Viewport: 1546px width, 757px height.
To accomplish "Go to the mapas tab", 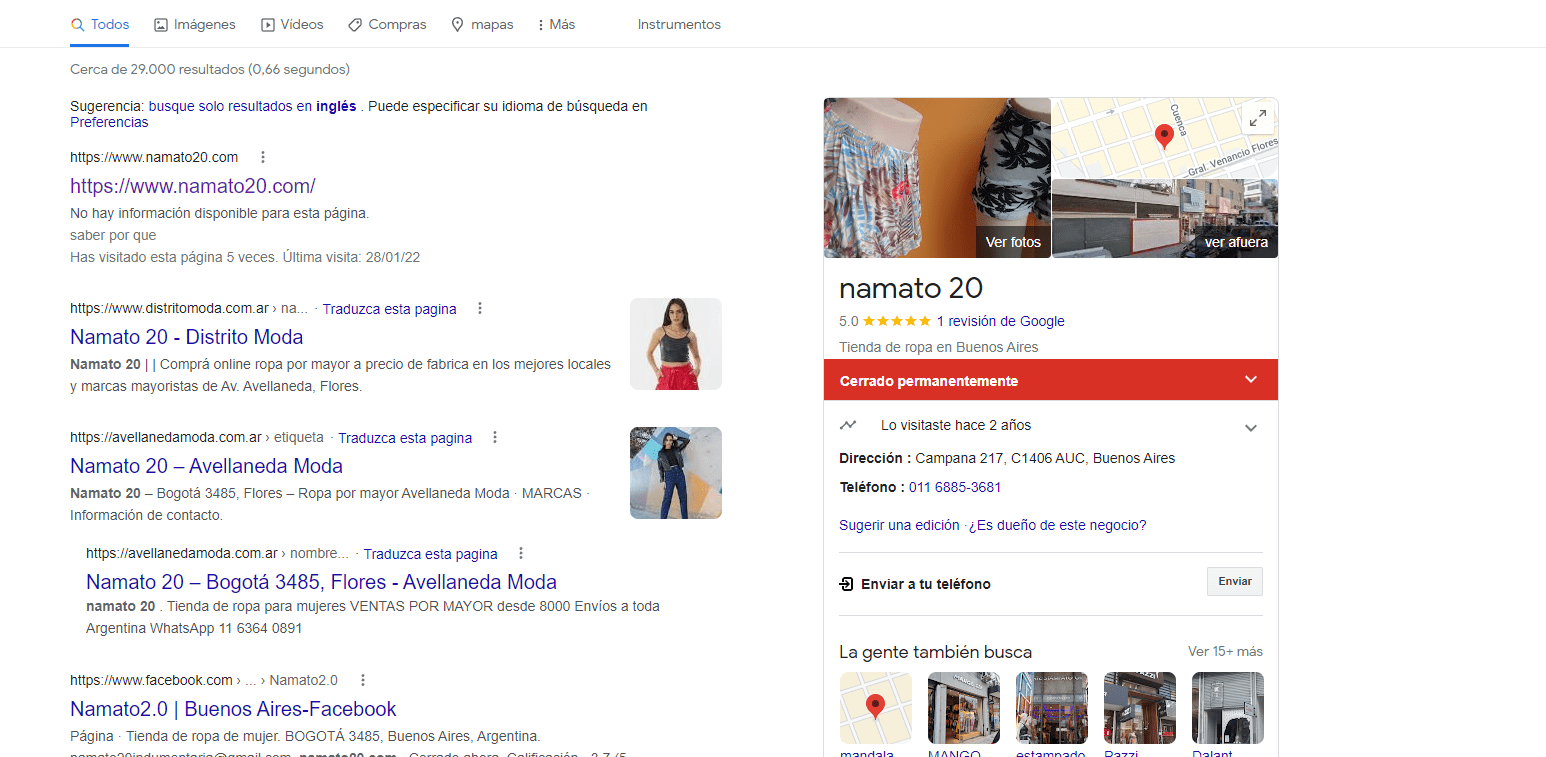I will [482, 24].
